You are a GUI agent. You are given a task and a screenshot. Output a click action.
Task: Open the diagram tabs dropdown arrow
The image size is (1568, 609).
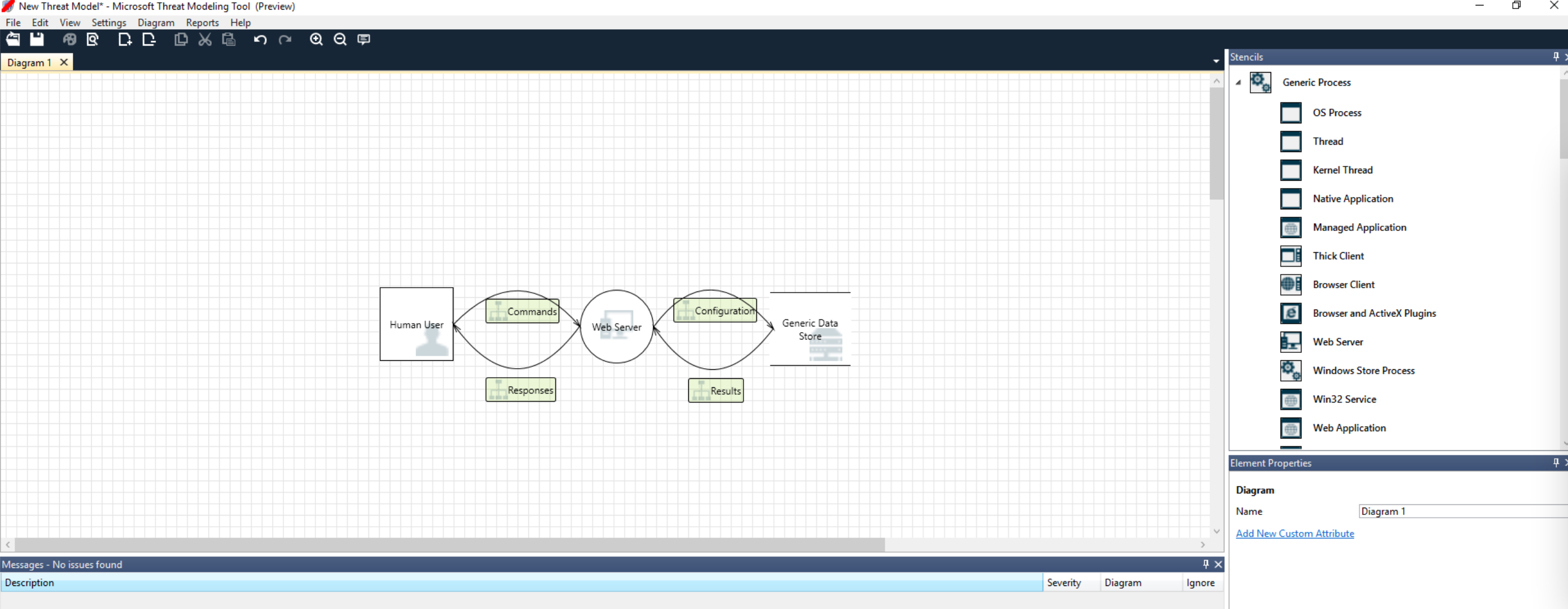pyautogui.click(x=1216, y=61)
